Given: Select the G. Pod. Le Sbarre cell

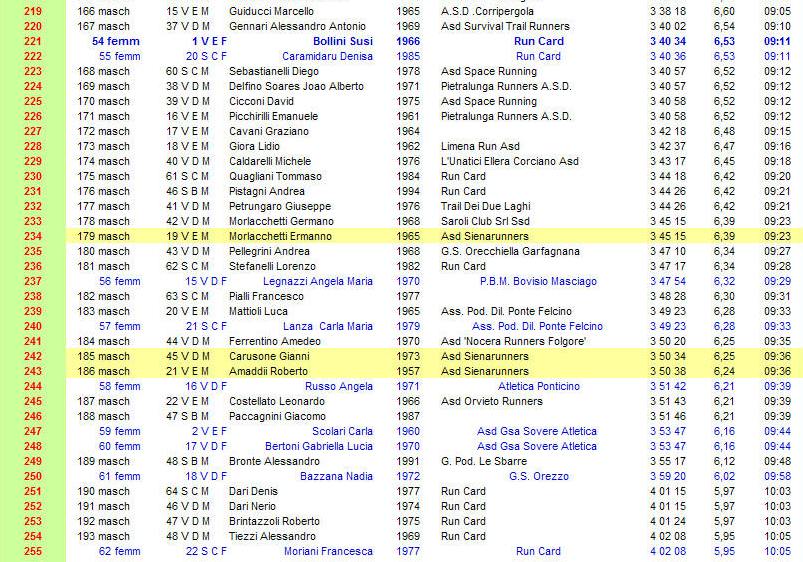Looking at the screenshot, I should click(484, 461).
